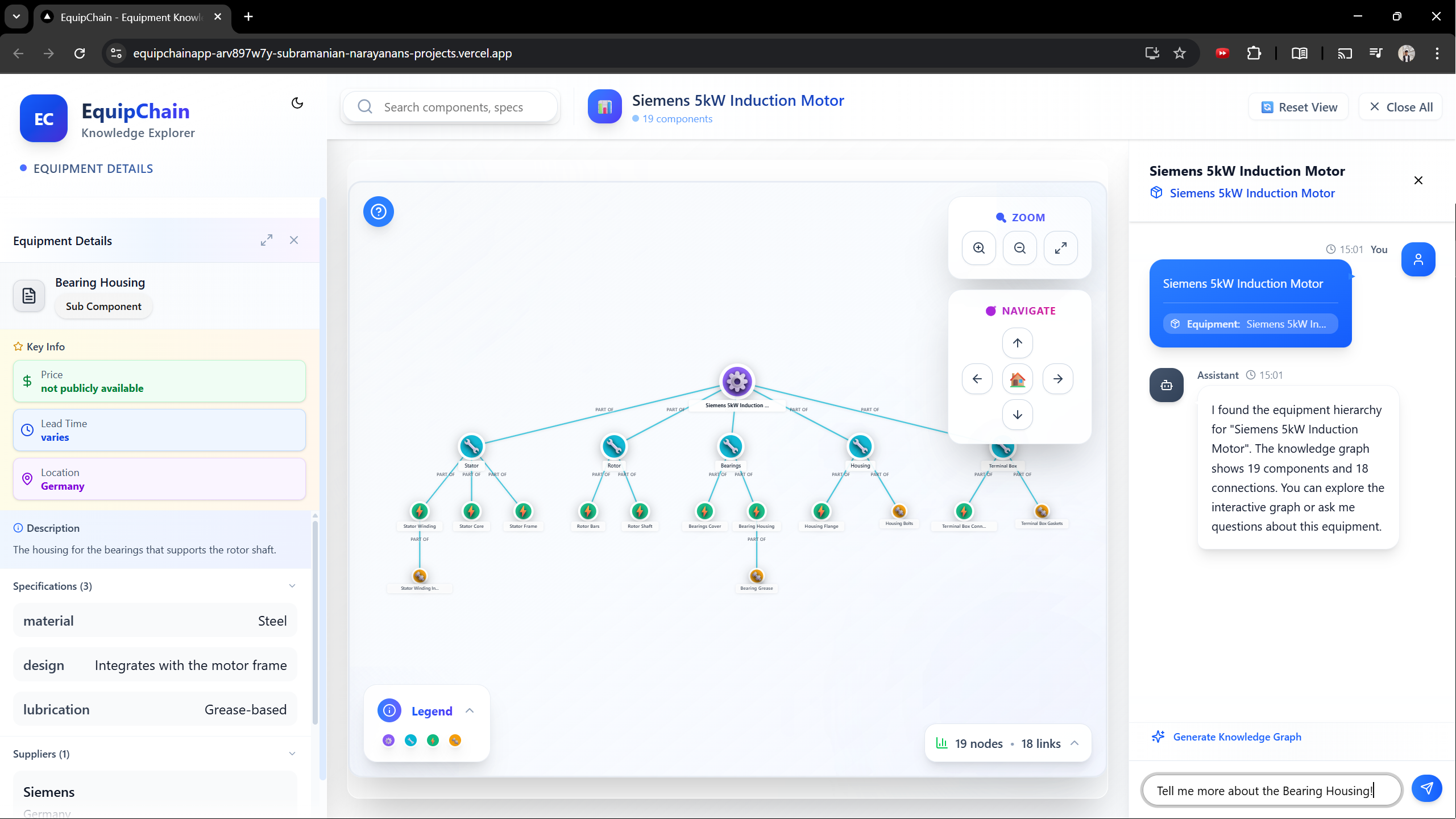Collapse the Suppliers section
Viewport: 1456px width, 819px height.
click(292, 754)
